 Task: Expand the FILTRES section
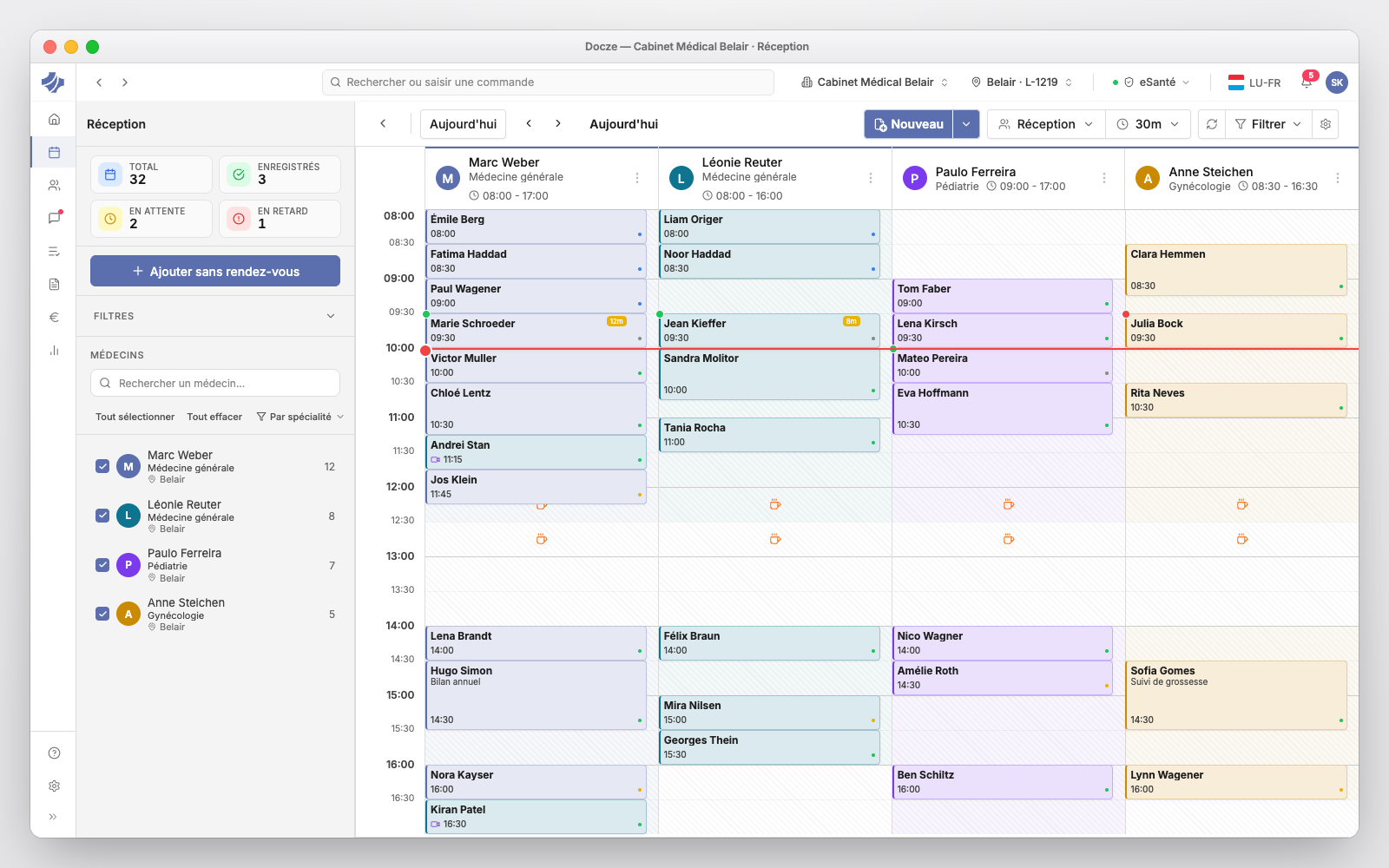pyautogui.click(x=215, y=316)
